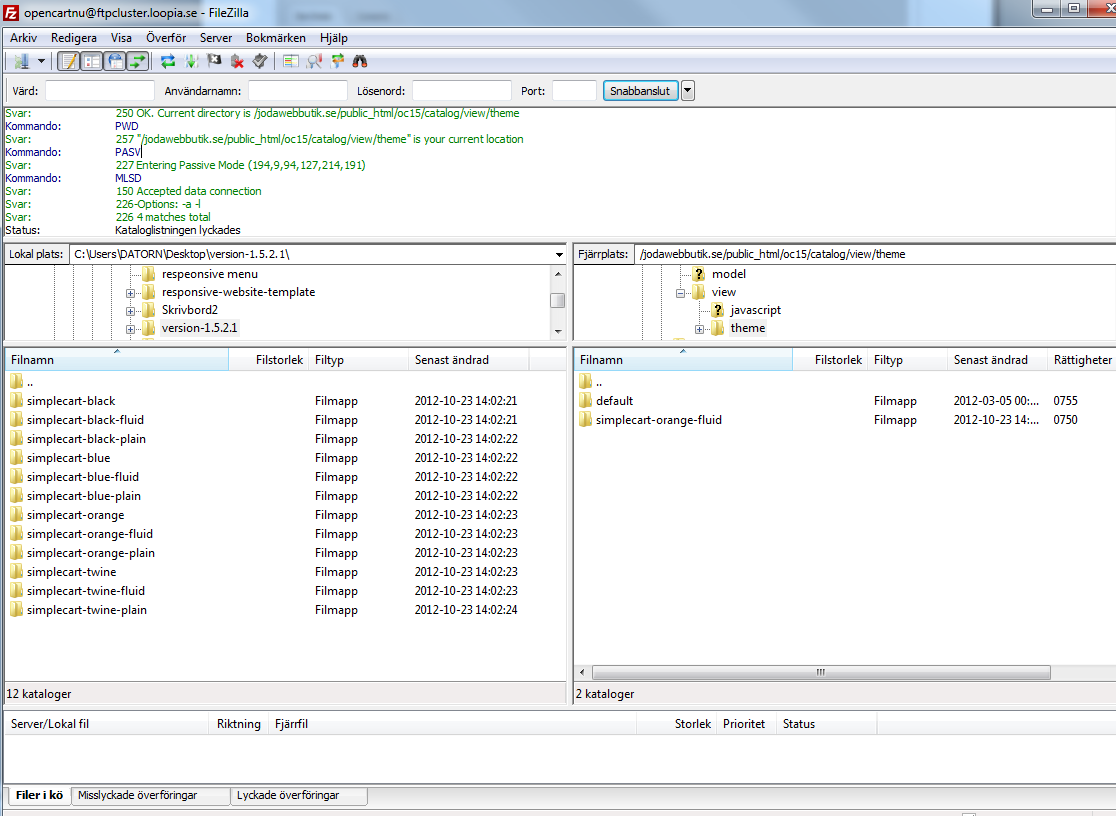Viewport: 1116px width, 816px height.
Task: Refresh file and folder lists
Action: point(168,61)
